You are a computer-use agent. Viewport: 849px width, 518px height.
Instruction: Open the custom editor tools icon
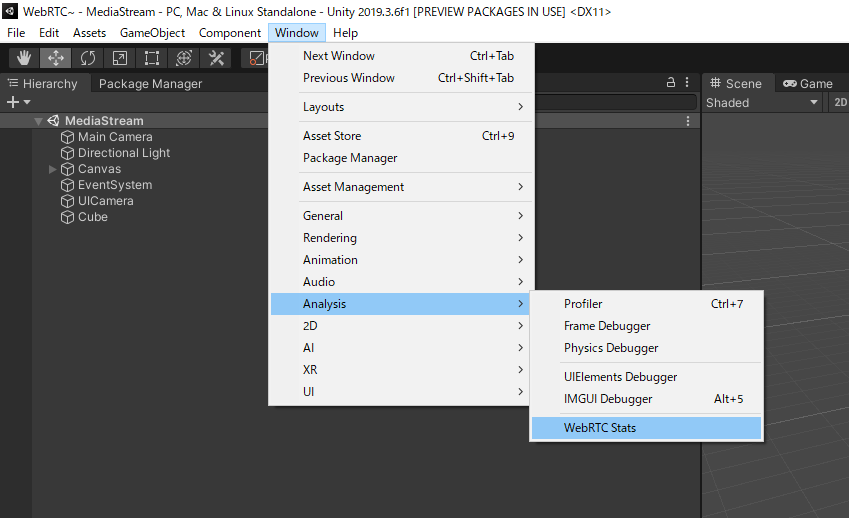(x=216, y=58)
